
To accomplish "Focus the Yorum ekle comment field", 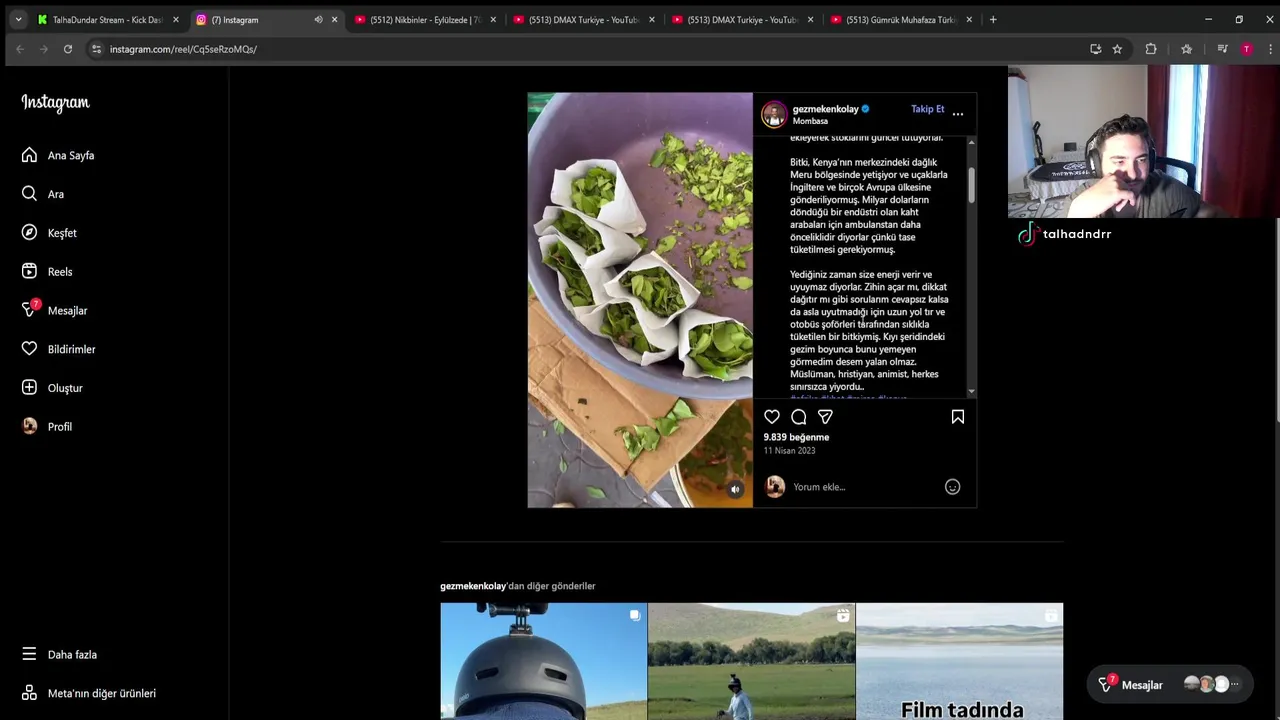I will coord(865,487).
